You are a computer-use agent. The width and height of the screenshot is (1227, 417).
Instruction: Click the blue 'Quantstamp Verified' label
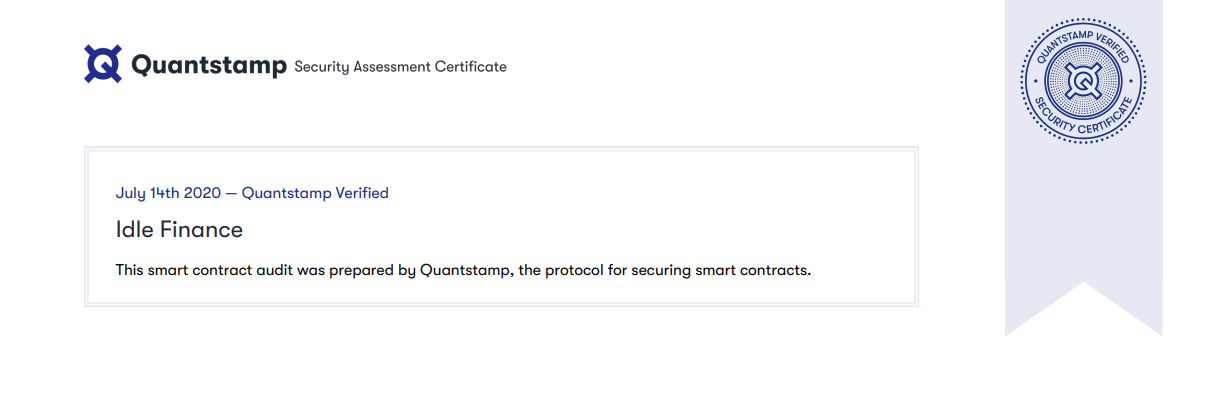click(x=315, y=193)
